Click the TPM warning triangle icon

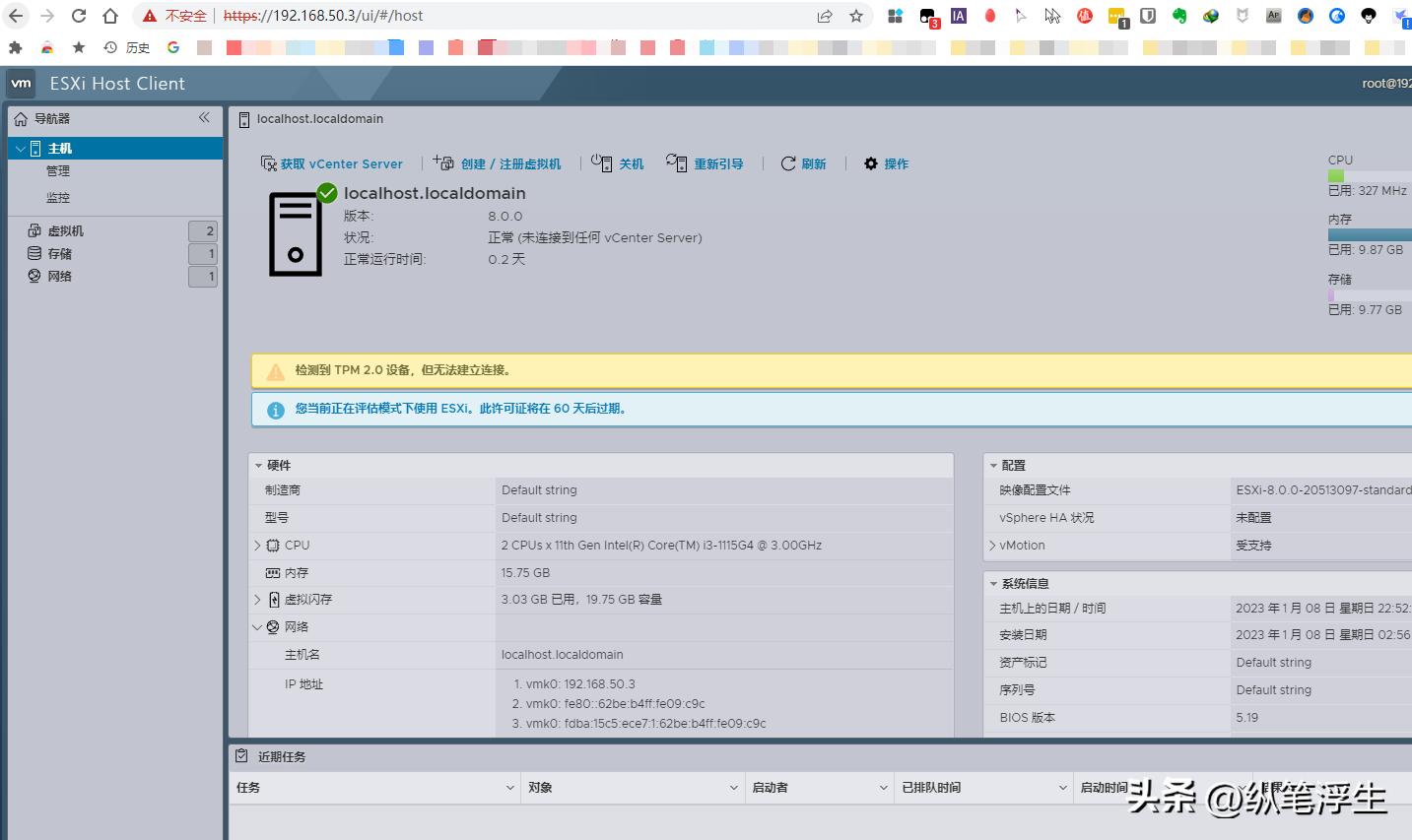tap(275, 371)
